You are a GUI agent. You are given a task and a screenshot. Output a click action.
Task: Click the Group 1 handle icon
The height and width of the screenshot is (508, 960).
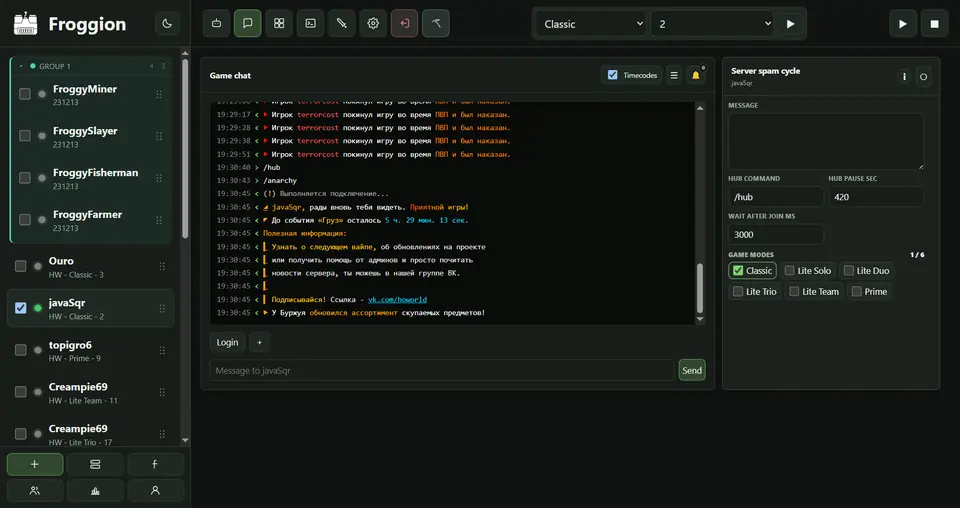163,66
